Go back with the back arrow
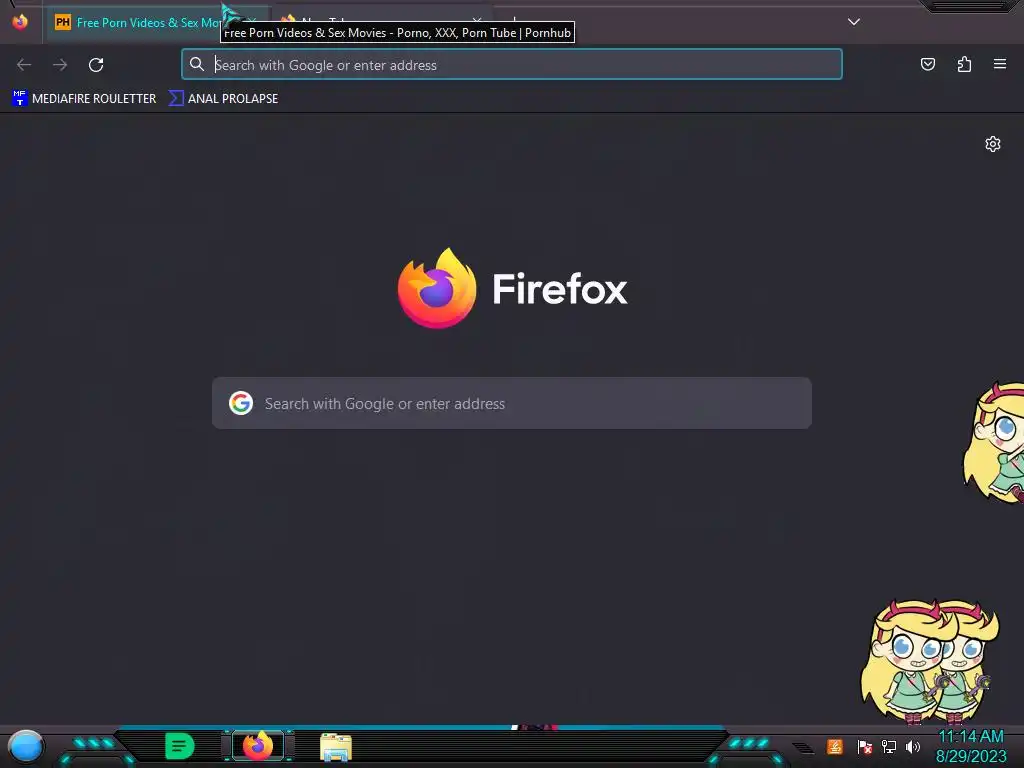The height and width of the screenshot is (768, 1024). pyautogui.click(x=24, y=65)
